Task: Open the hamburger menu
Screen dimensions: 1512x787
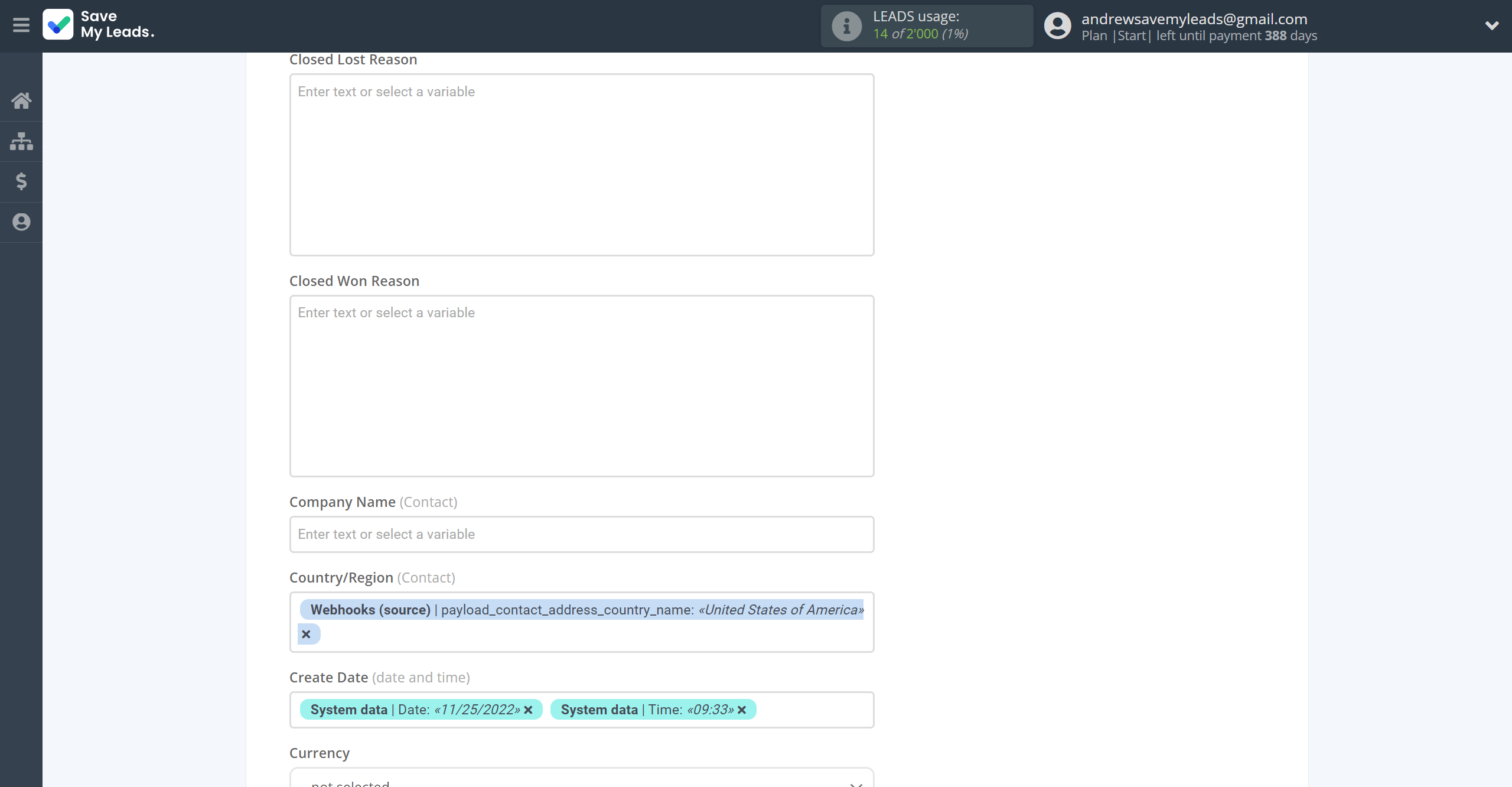Action: [21, 25]
